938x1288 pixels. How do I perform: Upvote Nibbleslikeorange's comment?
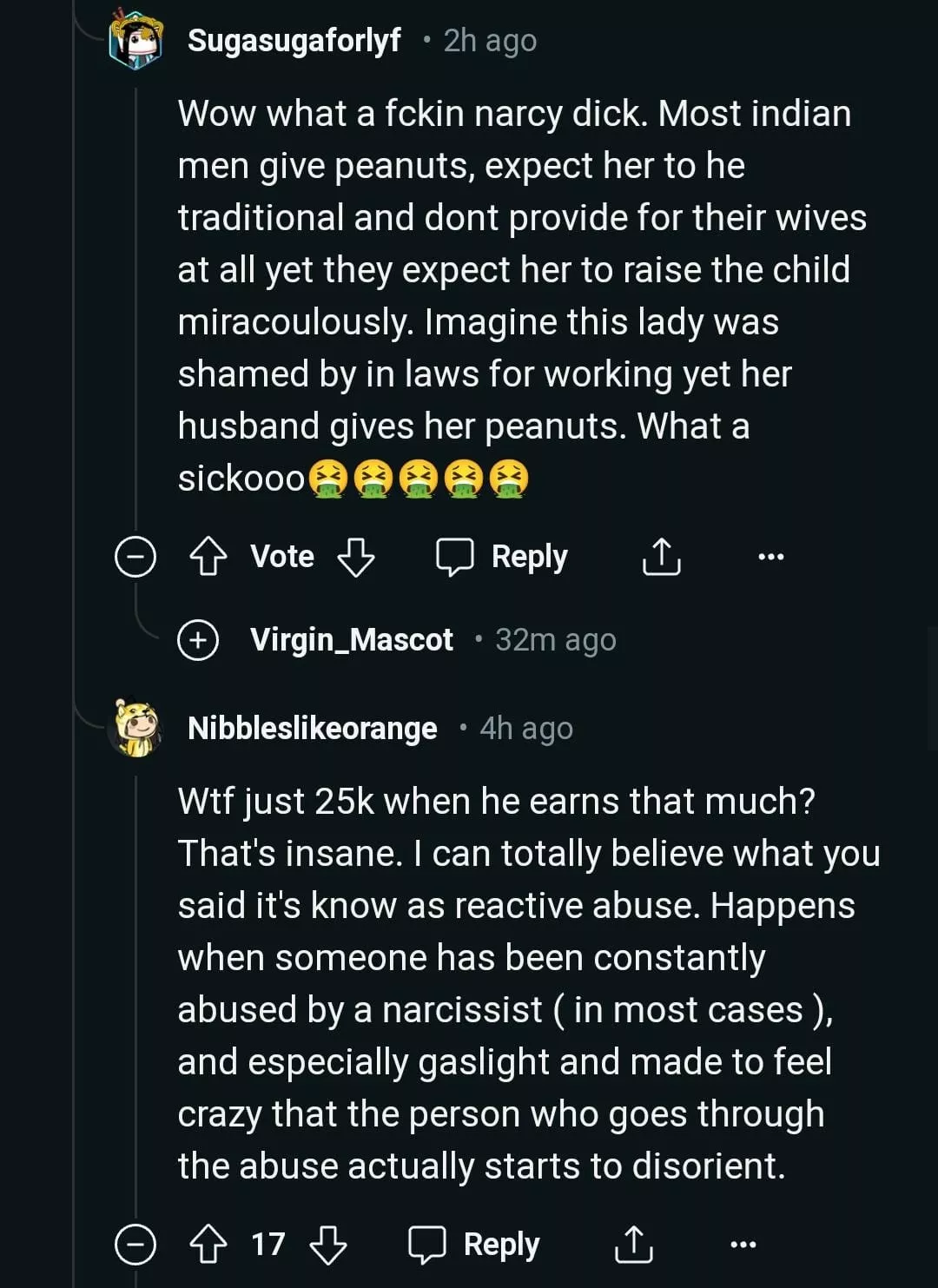point(208,1245)
